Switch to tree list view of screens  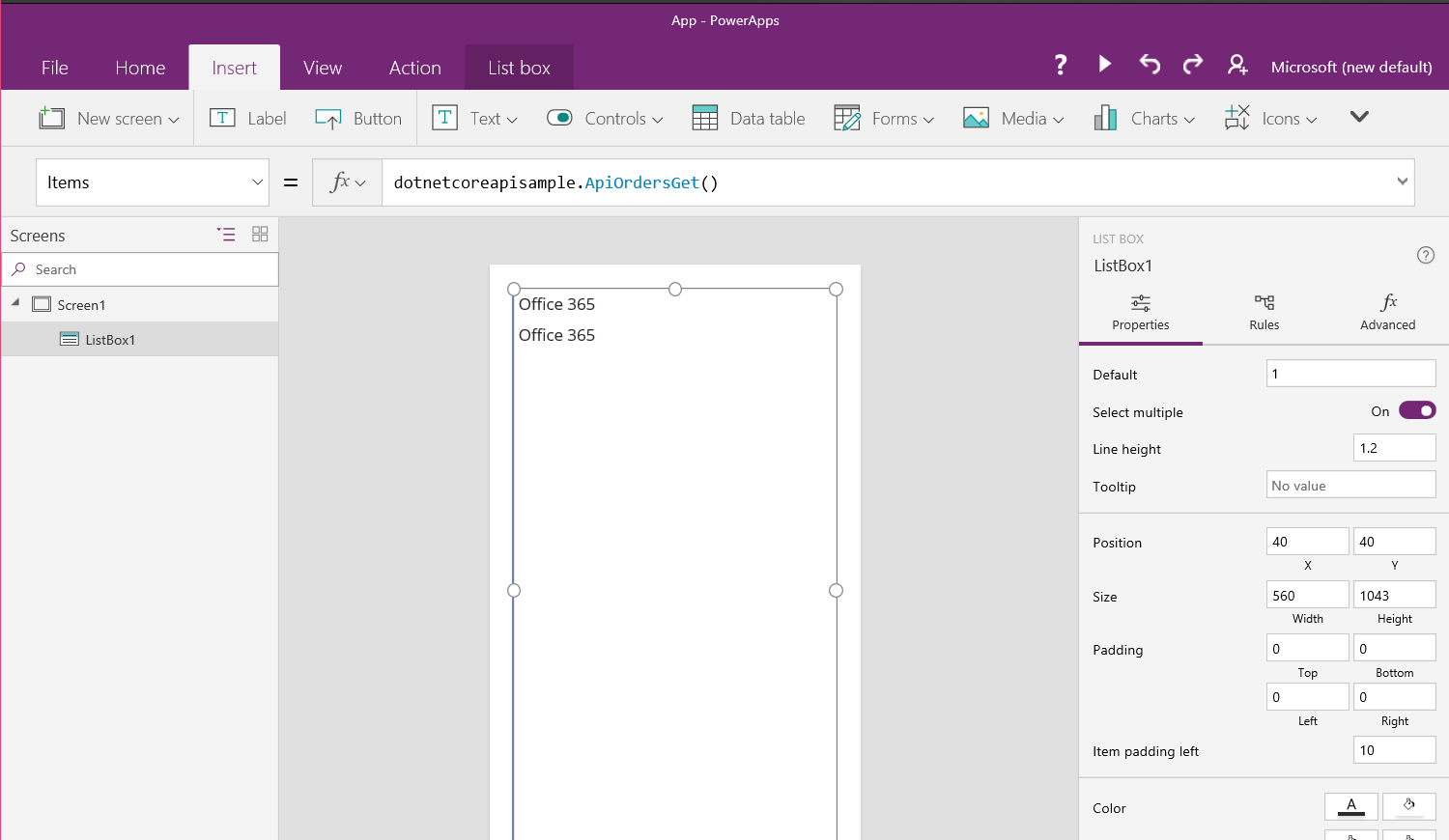[226, 235]
